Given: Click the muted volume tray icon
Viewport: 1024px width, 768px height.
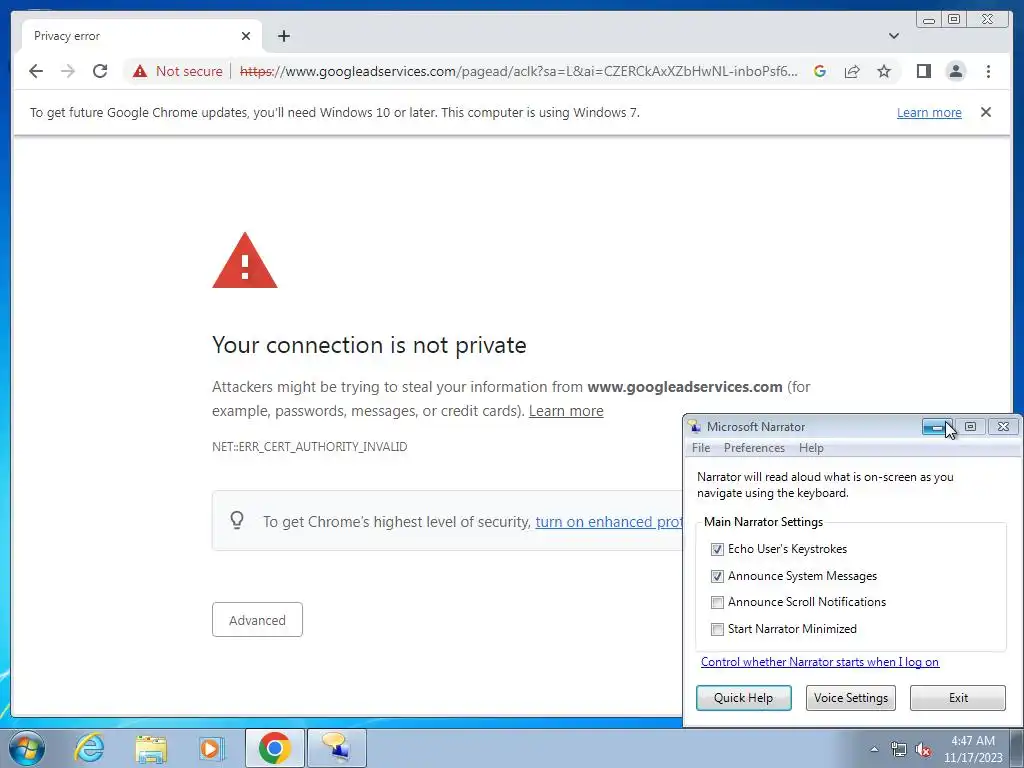Looking at the screenshot, I should point(923,749).
